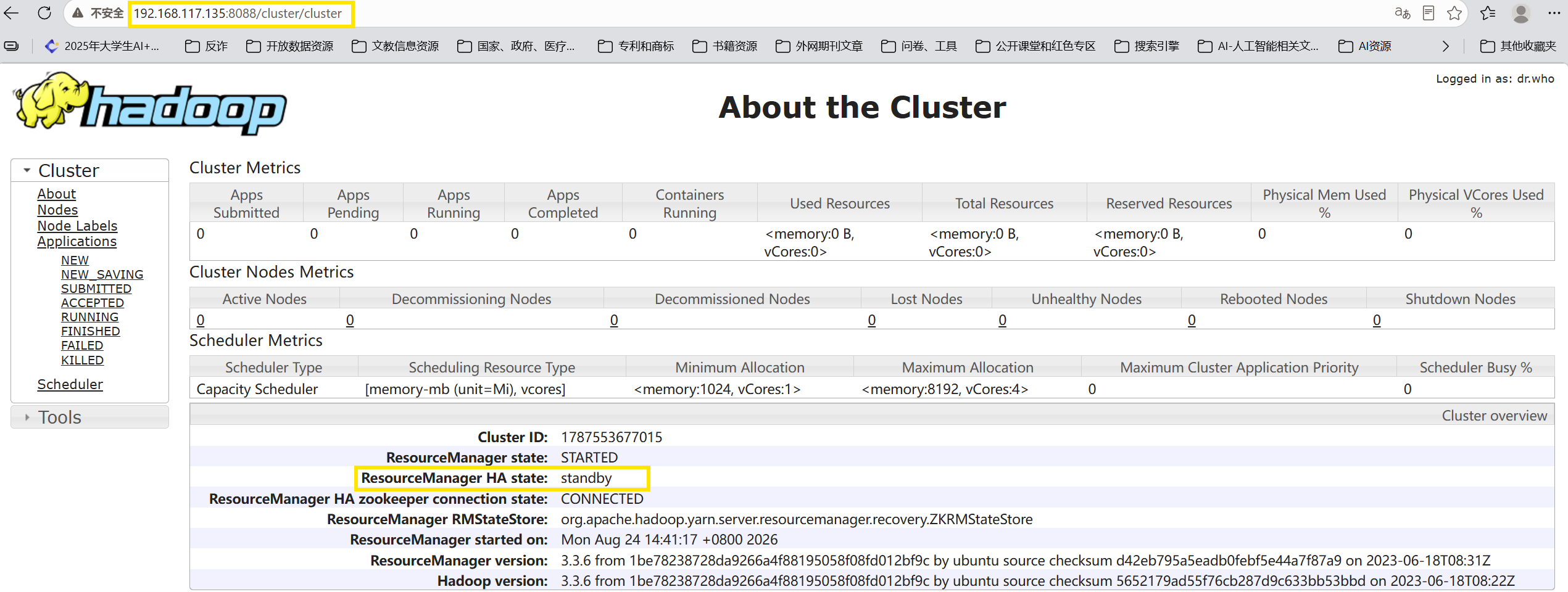Click the ZKRMStateStore class name text
The width and height of the screenshot is (1568, 592).
click(x=797, y=519)
